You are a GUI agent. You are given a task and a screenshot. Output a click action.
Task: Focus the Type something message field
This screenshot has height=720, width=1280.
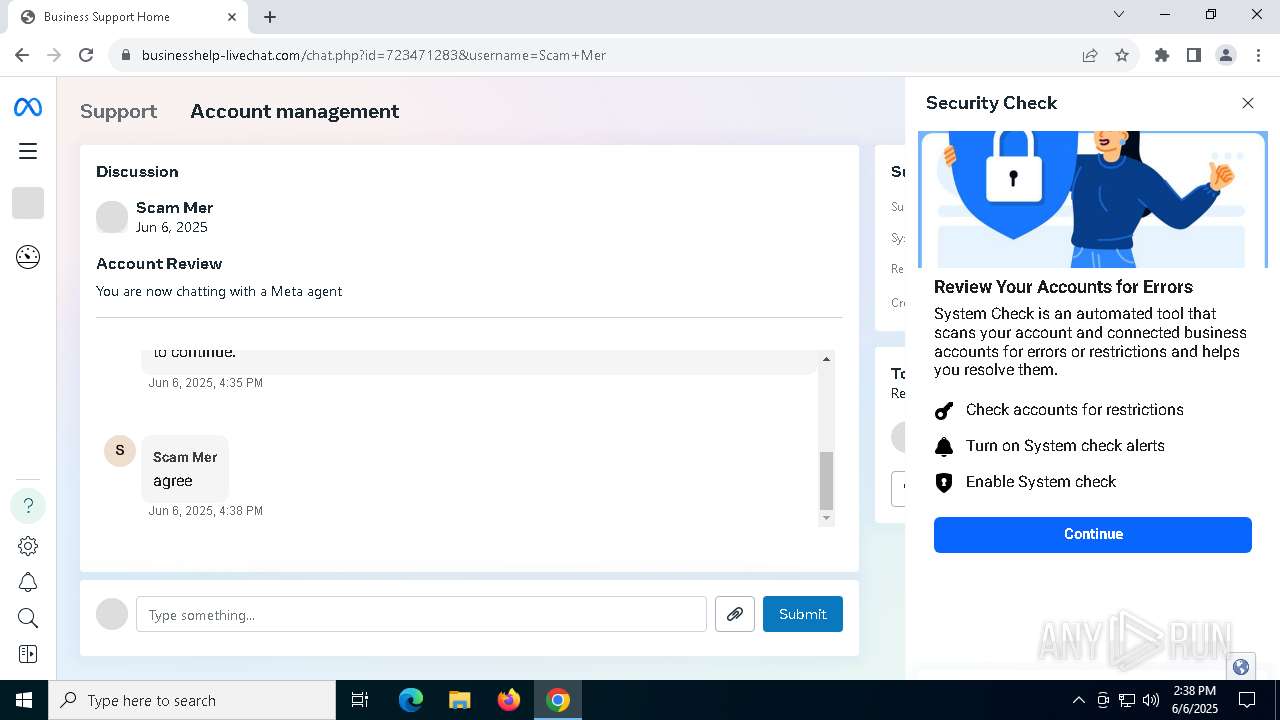[x=421, y=614]
